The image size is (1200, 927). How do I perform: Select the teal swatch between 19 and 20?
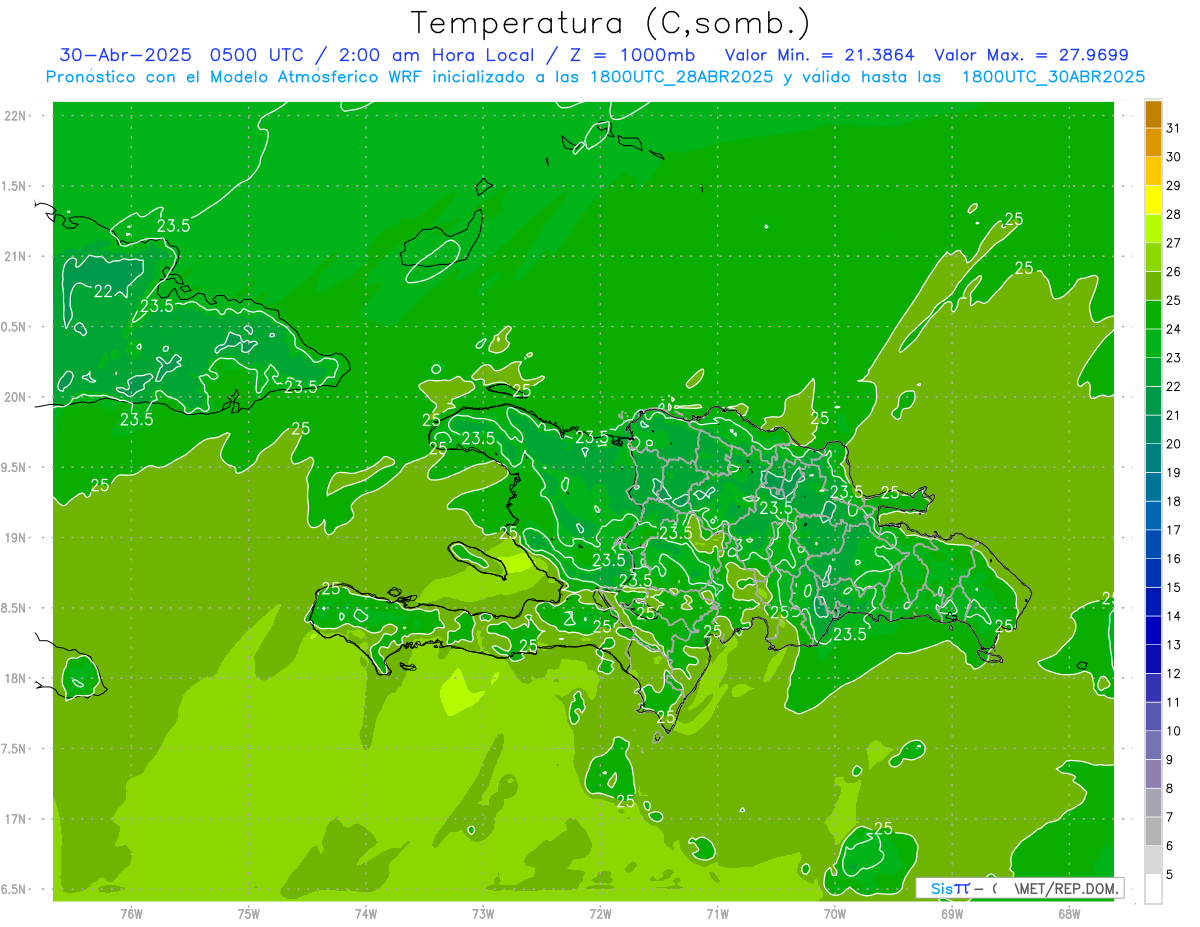click(x=1153, y=458)
